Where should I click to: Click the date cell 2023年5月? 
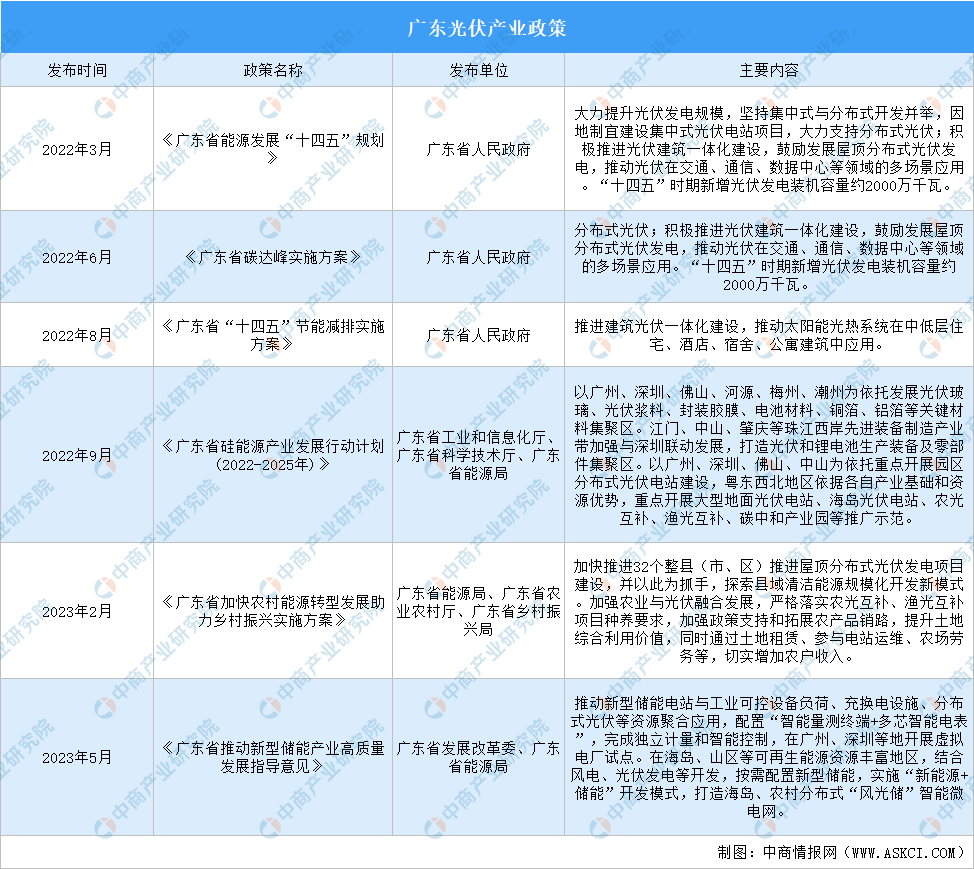[x=77, y=757]
